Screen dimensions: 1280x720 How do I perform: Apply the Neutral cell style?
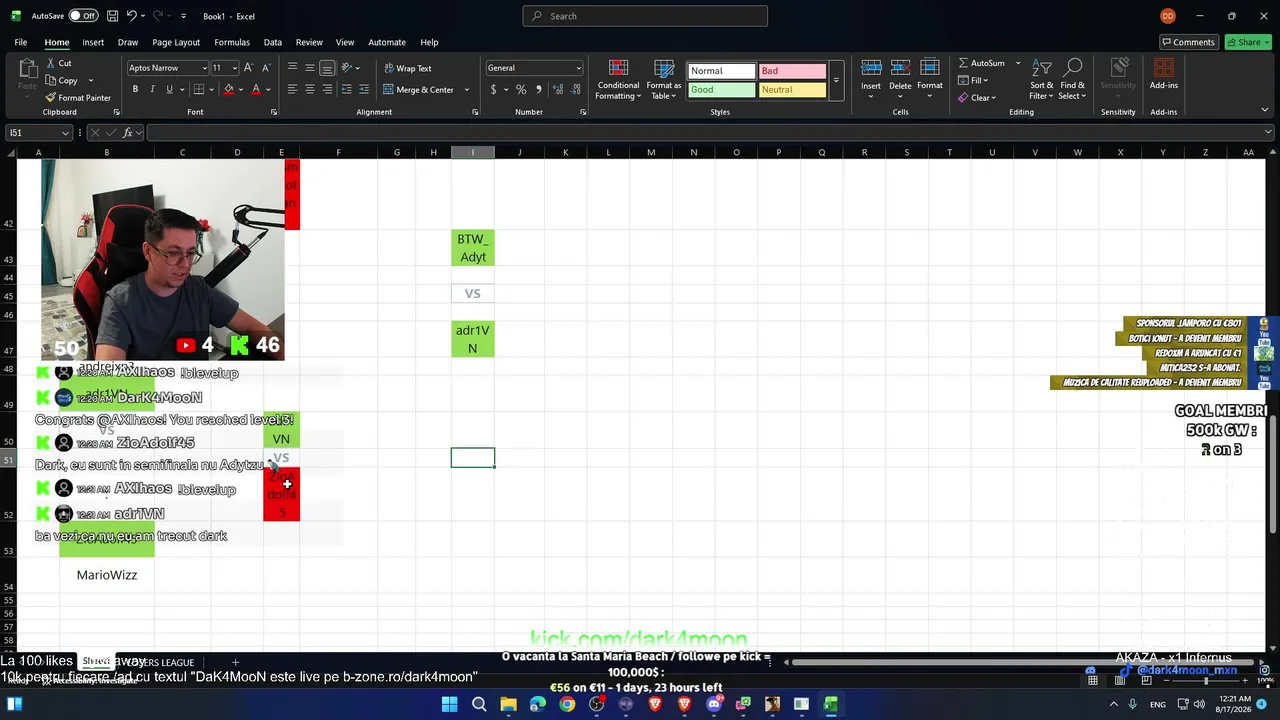point(792,90)
